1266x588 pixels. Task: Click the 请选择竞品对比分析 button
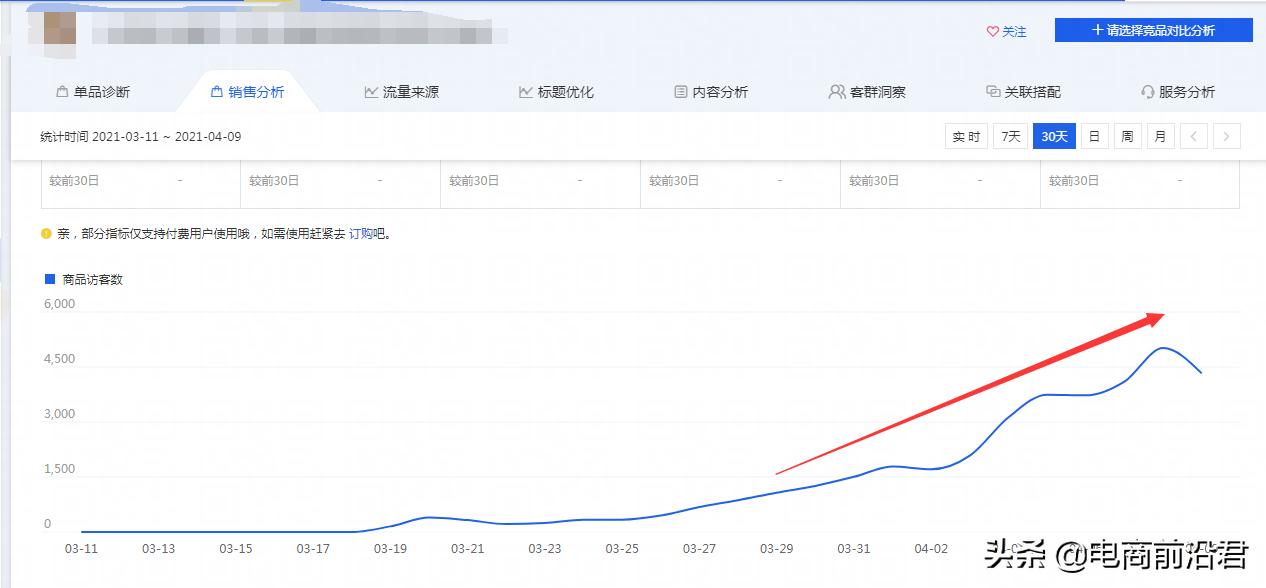coord(1152,30)
